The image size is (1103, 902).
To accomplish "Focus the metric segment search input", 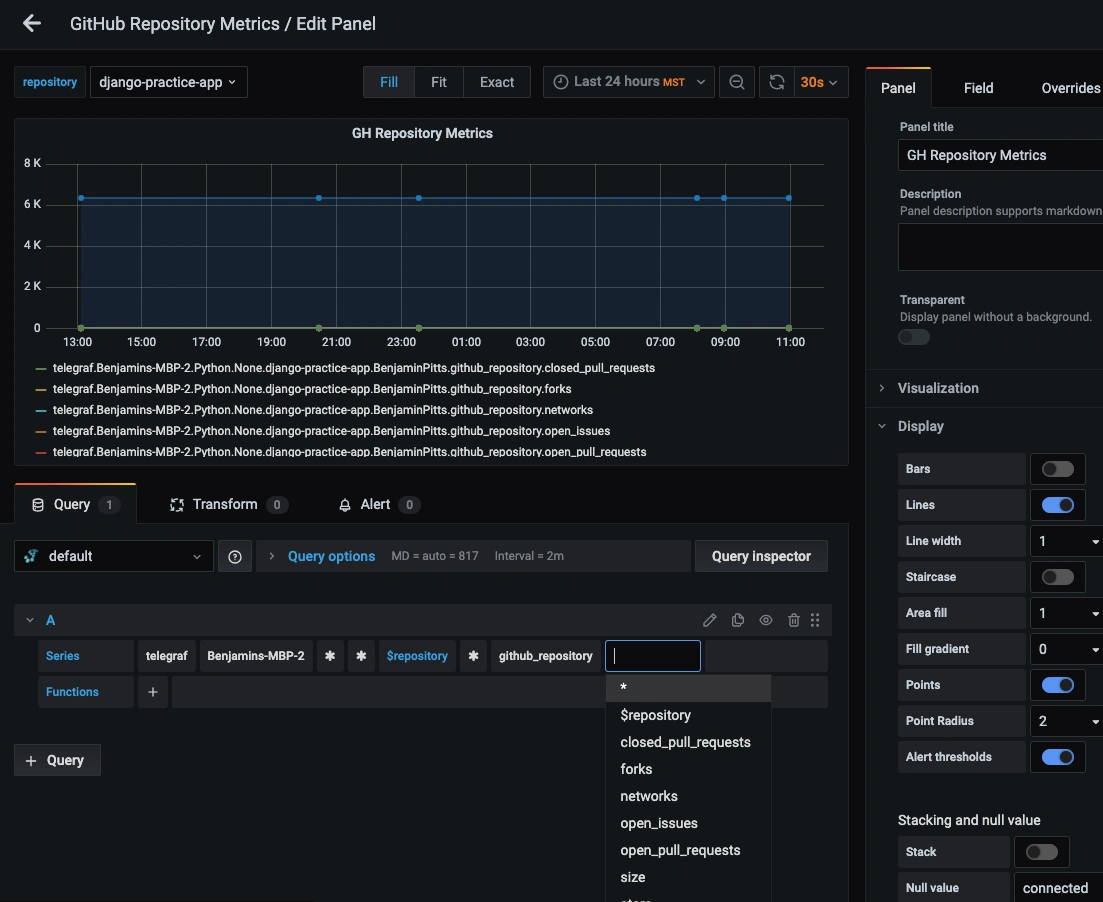I will click(653, 656).
